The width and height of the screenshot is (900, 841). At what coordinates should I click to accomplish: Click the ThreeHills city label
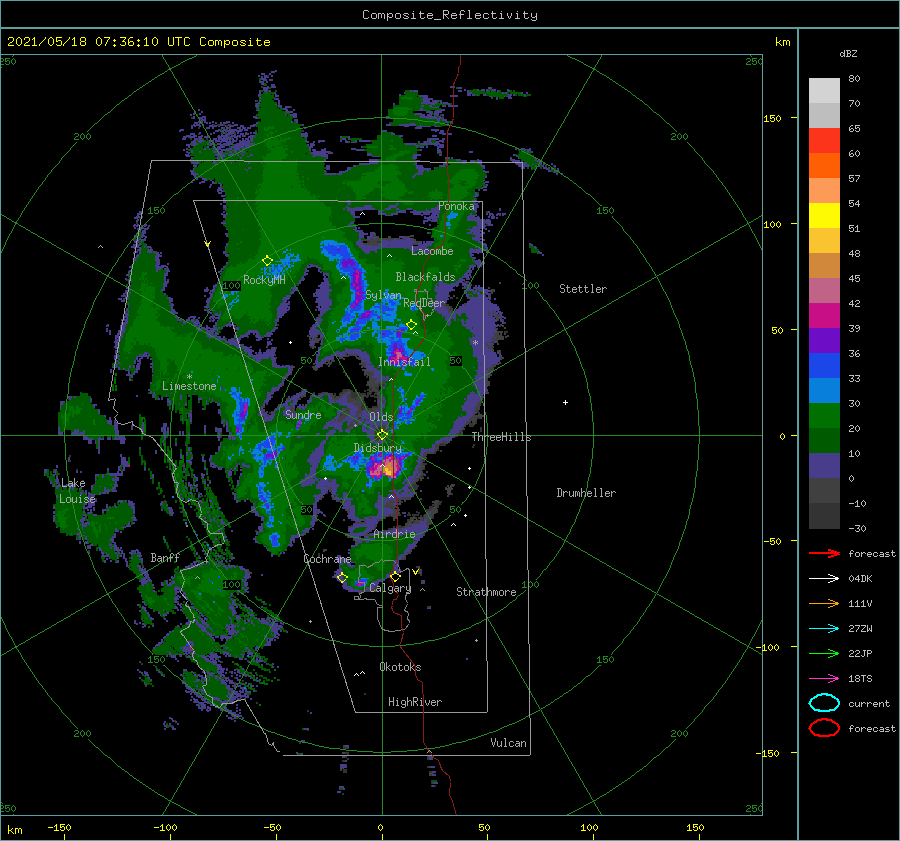click(501, 437)
